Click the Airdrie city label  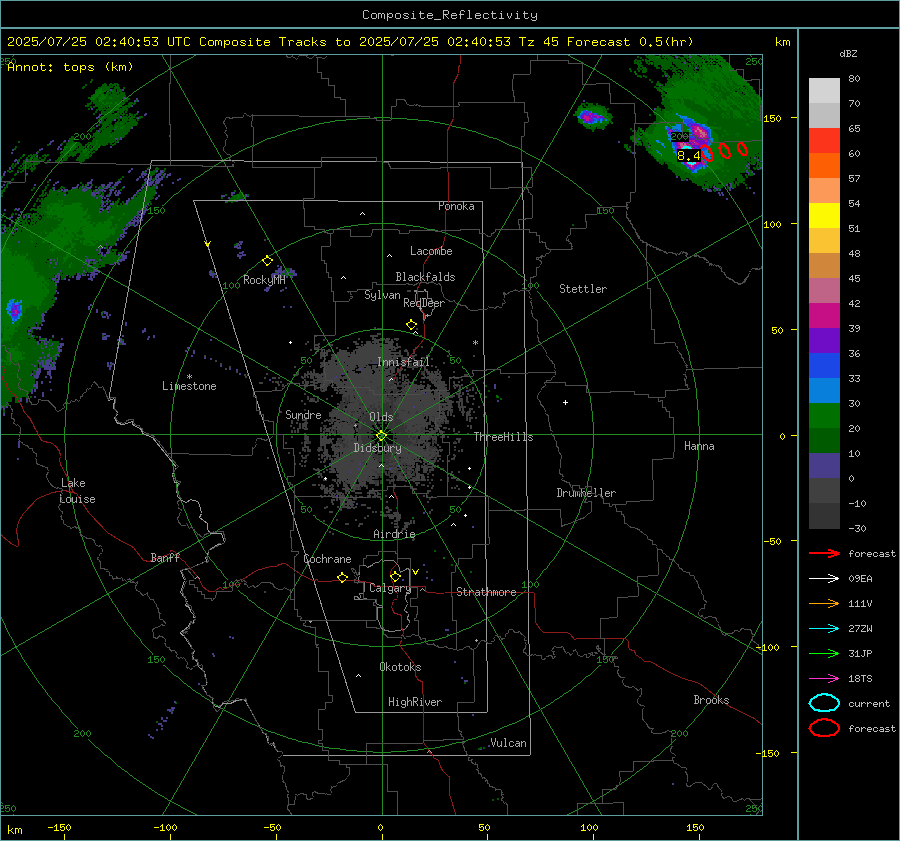394,534
